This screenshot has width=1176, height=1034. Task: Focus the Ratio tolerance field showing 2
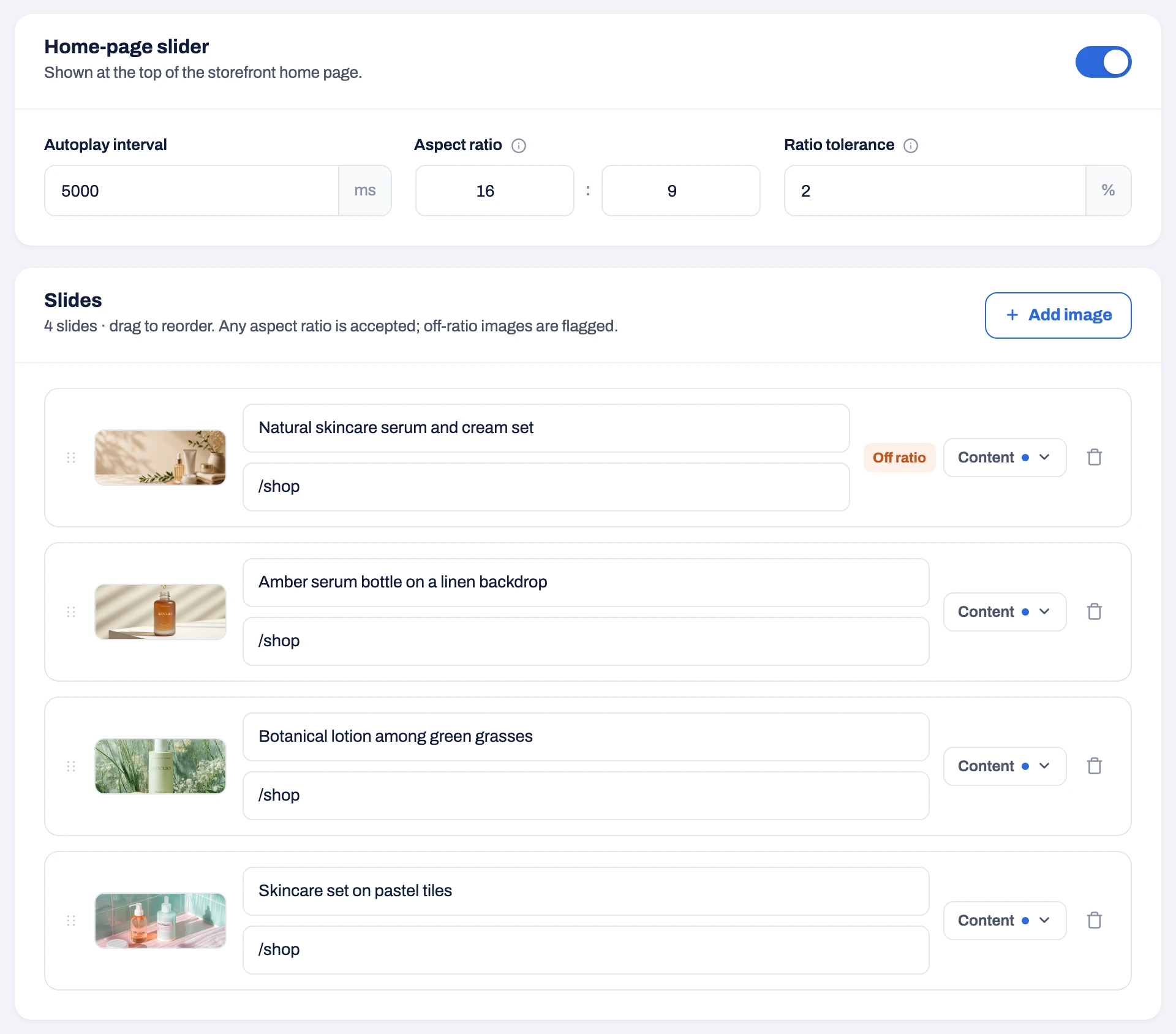pyautogui.click(x=935, y=191)
